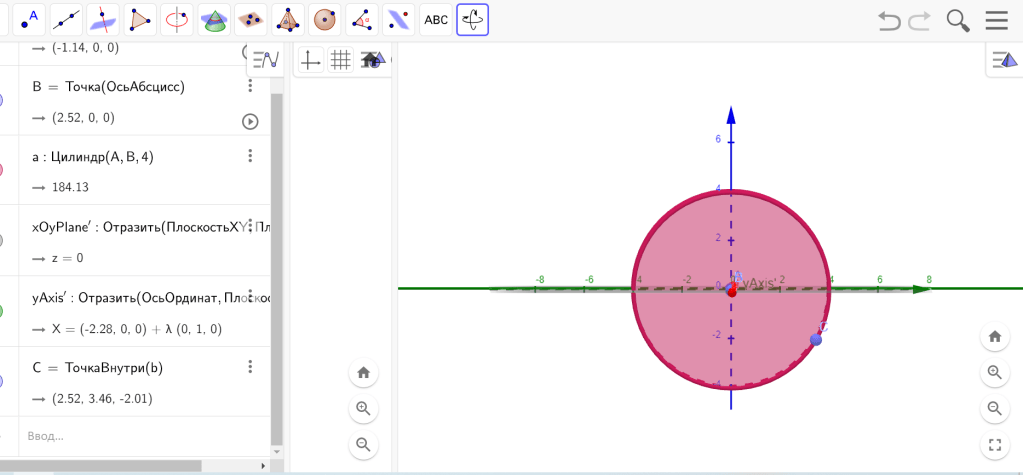
Task: Open the more options menu for point C
Action: (x=250, y=367)
